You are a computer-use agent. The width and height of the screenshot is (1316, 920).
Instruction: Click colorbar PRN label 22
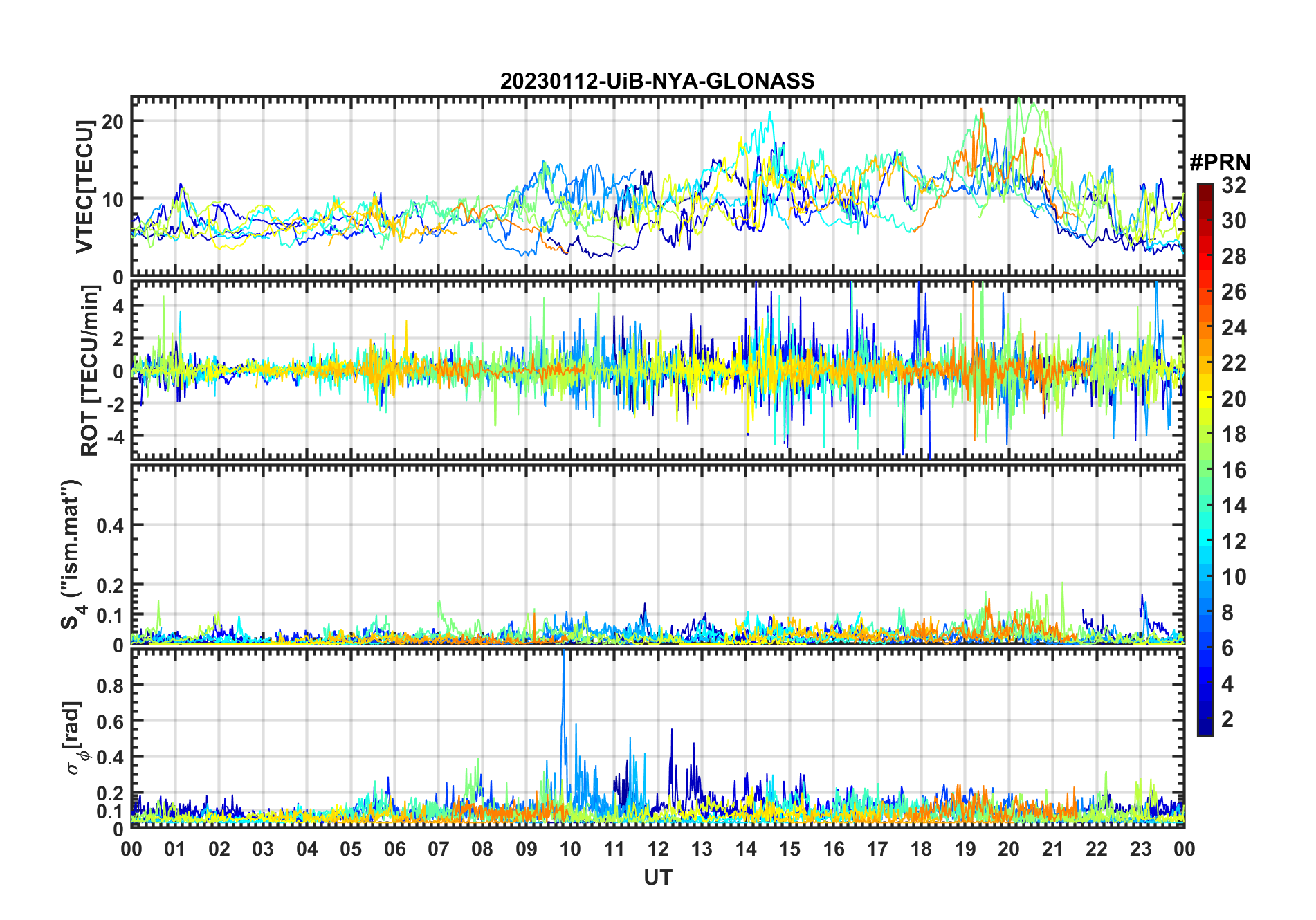[1234, 363]
